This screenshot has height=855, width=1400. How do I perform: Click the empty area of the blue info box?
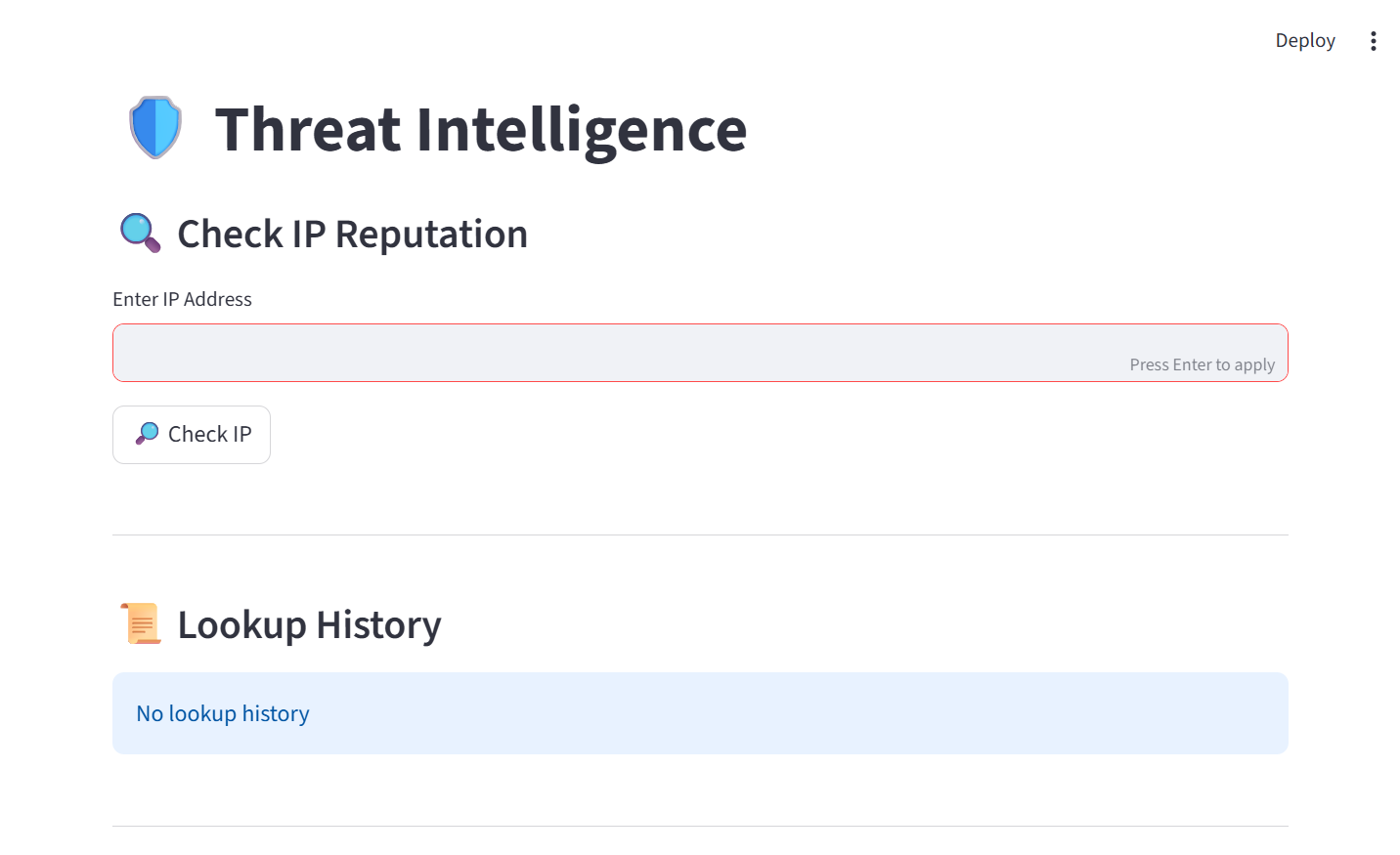[782, 713]
